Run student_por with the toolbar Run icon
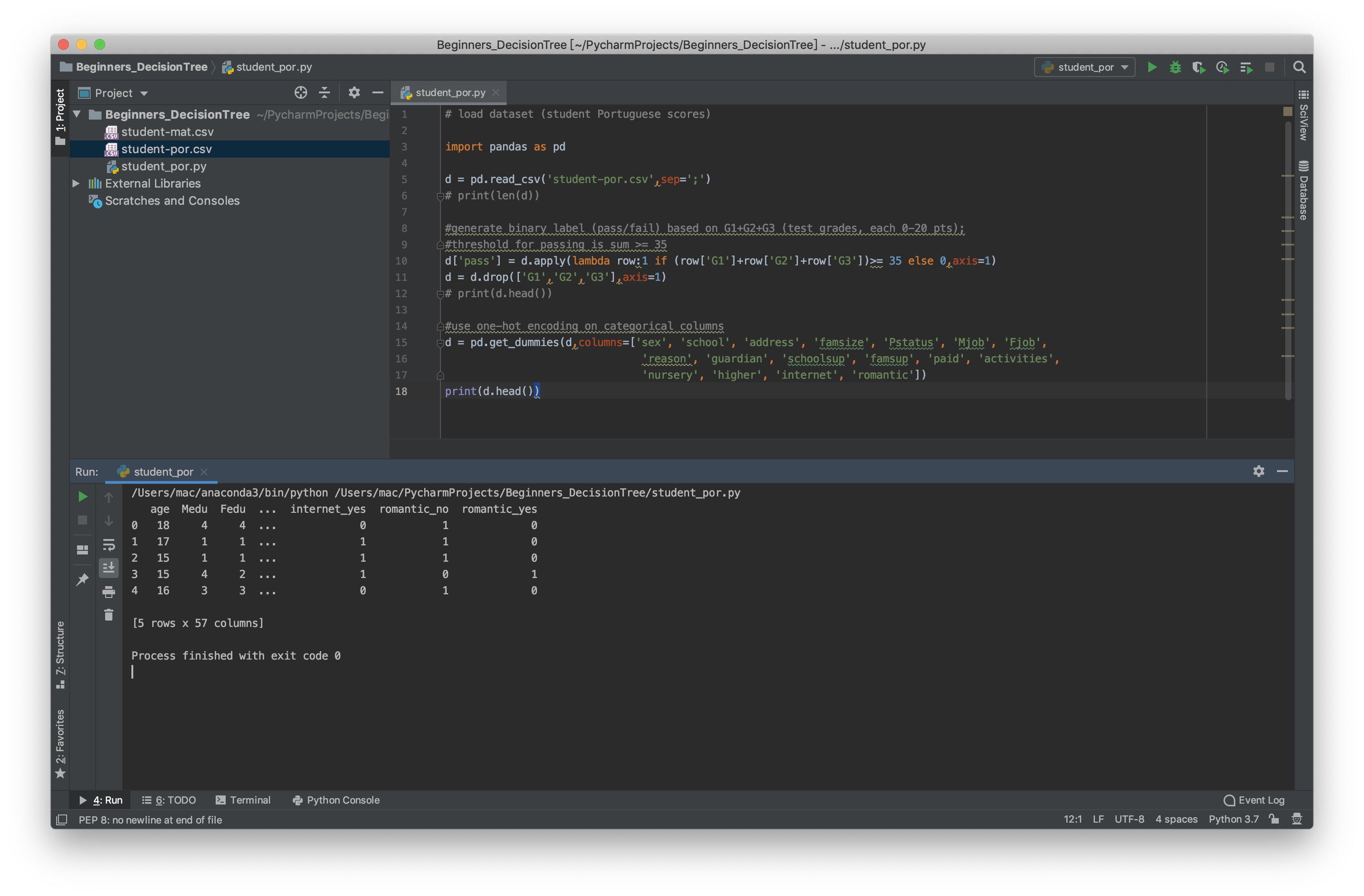Image resolution: width=1364 pixels, height=896 pixels. pos(1152,67)
